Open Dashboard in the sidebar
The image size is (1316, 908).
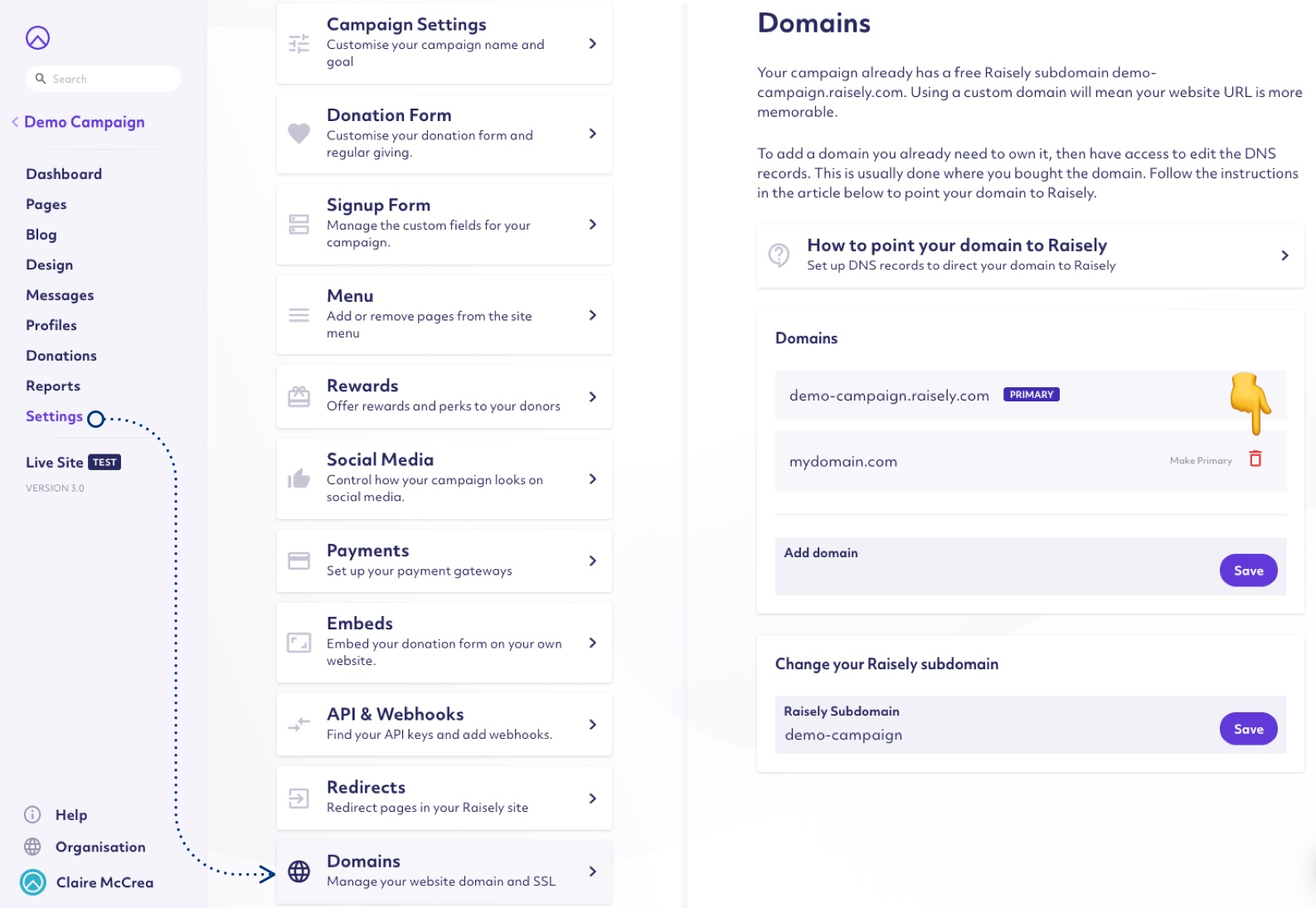coord(64,174)
